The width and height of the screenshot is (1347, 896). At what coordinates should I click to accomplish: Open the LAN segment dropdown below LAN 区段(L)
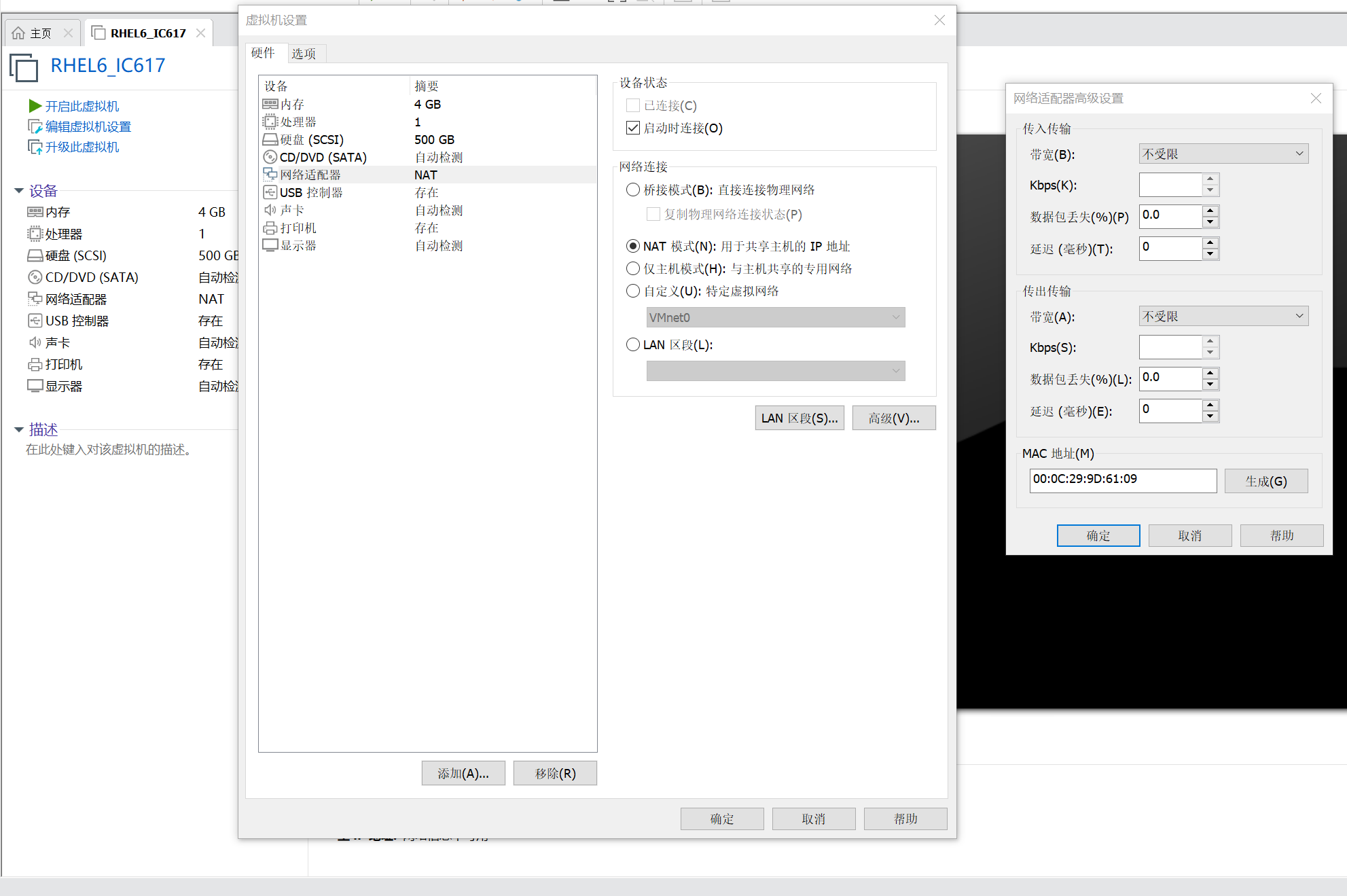[776, 371]
